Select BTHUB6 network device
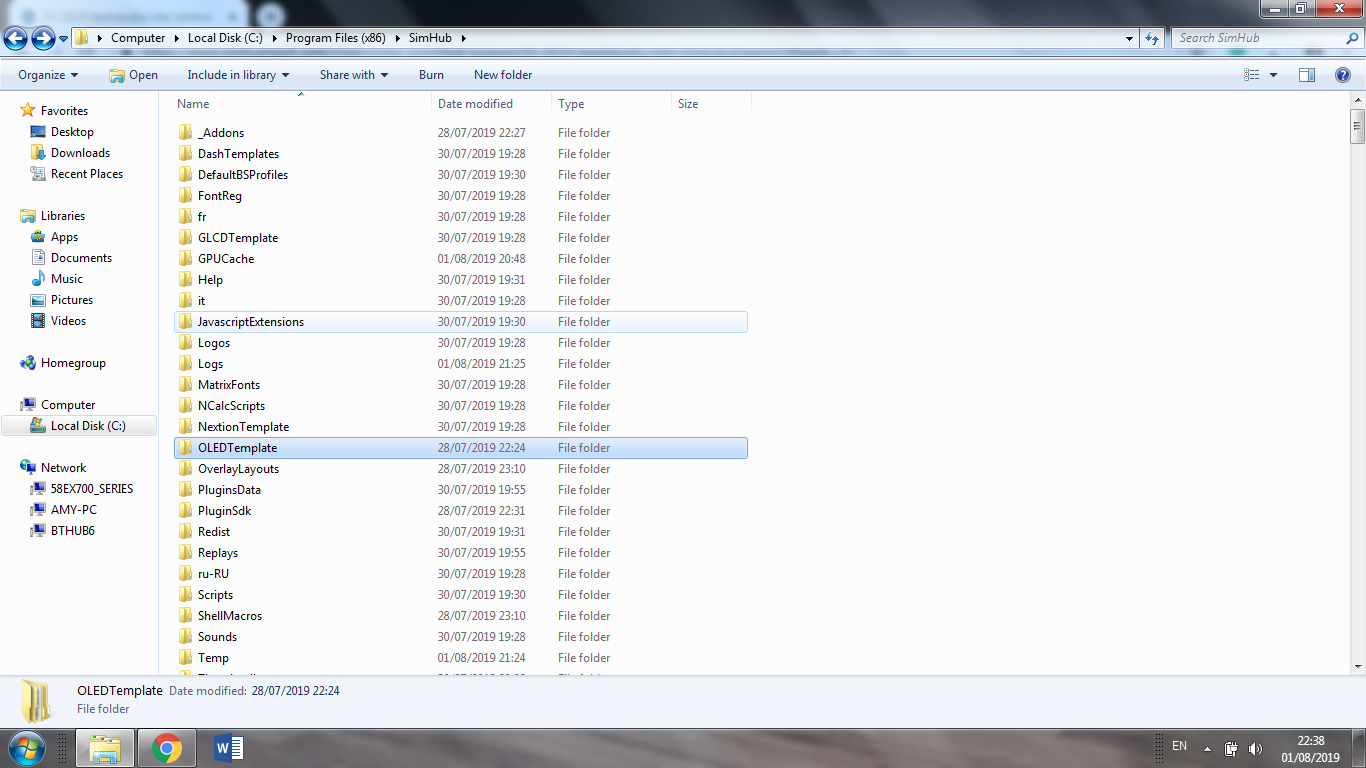 (72, 531)
